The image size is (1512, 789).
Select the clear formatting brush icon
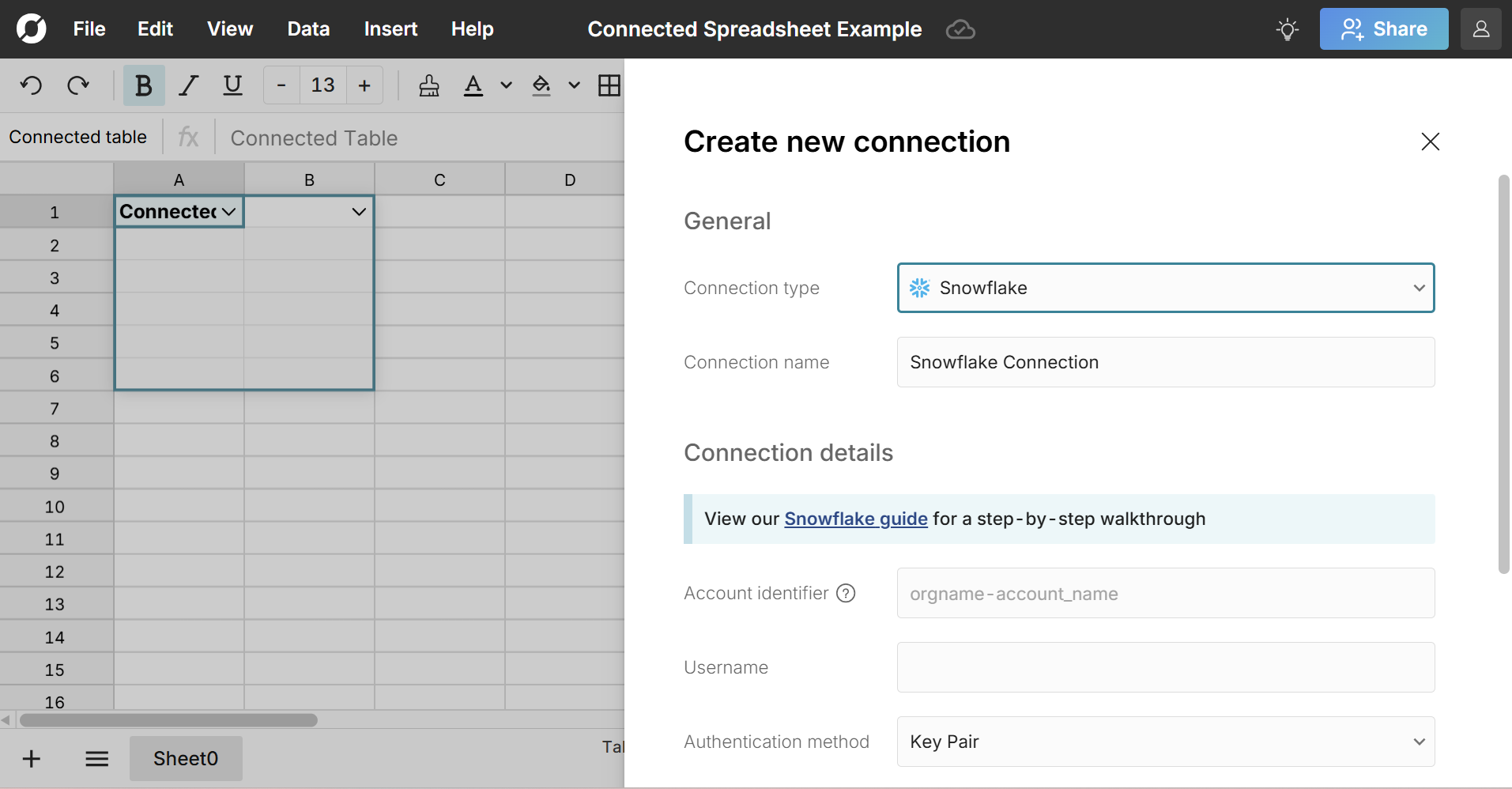click(429, 85)
